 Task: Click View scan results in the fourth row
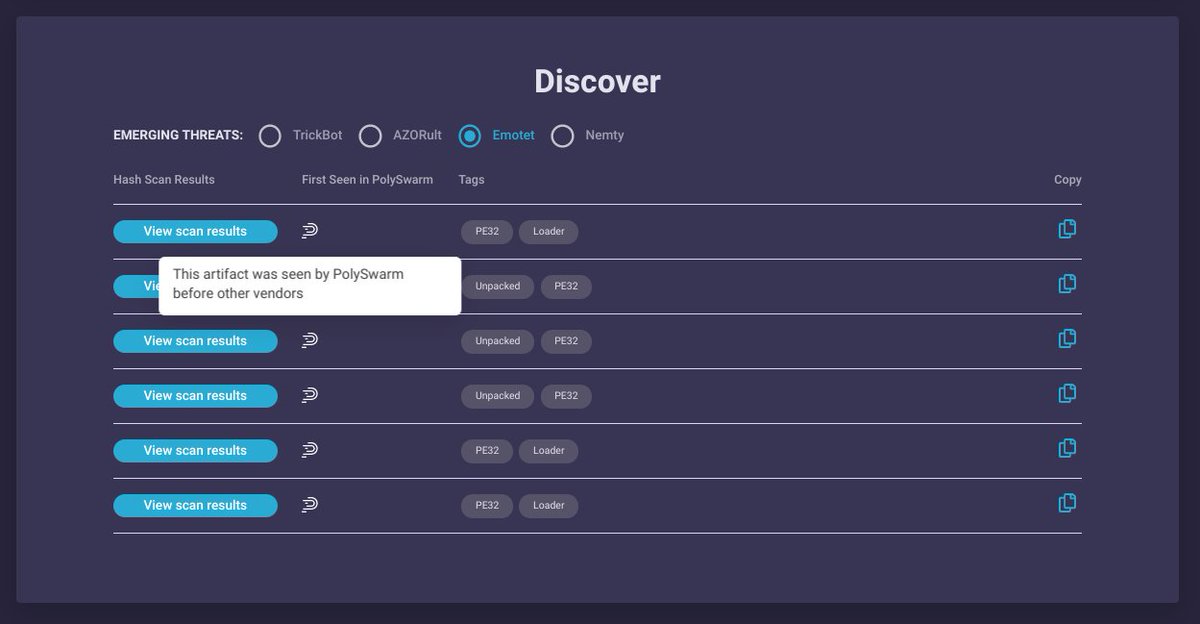(x=195, y=396)
